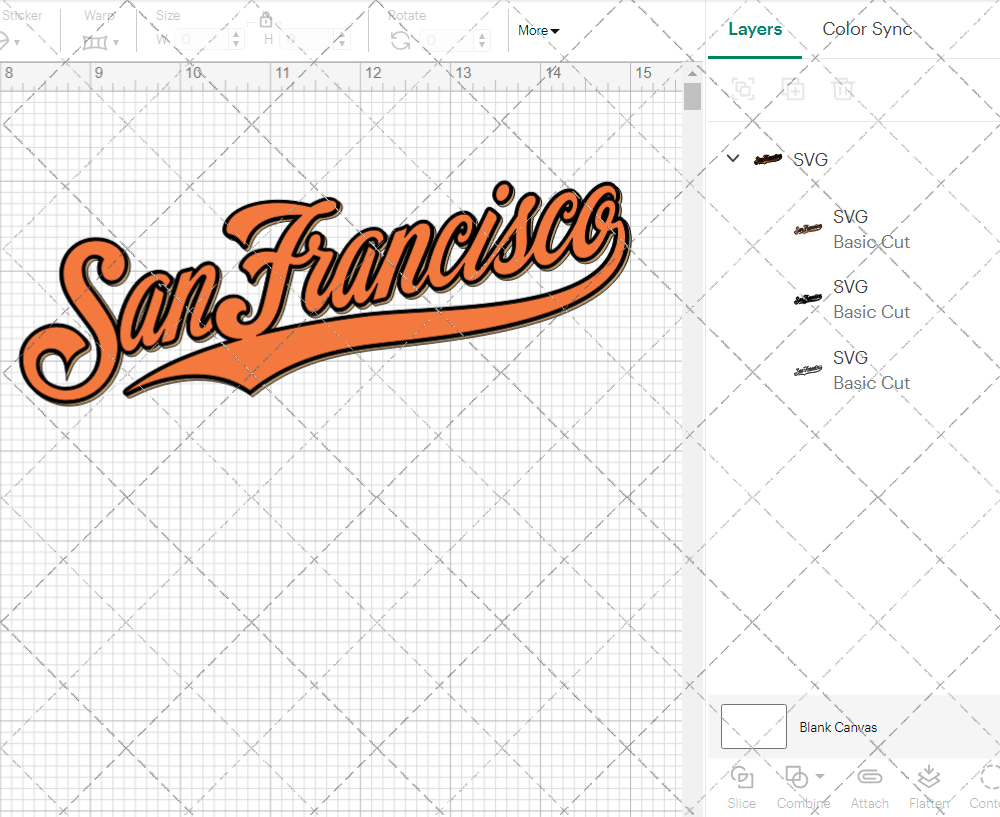Click the Delete layer trash icon
Screen dimensions: 1000x817
tap(843, 89)
